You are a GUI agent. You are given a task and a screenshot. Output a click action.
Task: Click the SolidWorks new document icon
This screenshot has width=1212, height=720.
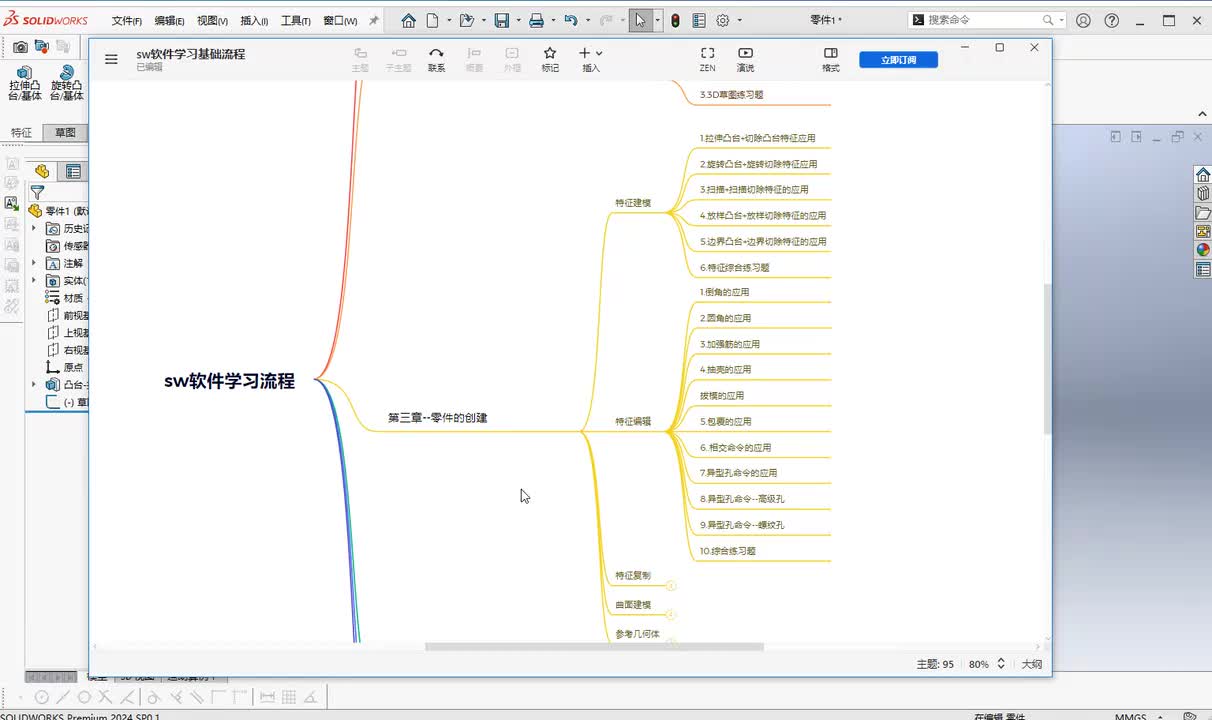tap(433, 20)
